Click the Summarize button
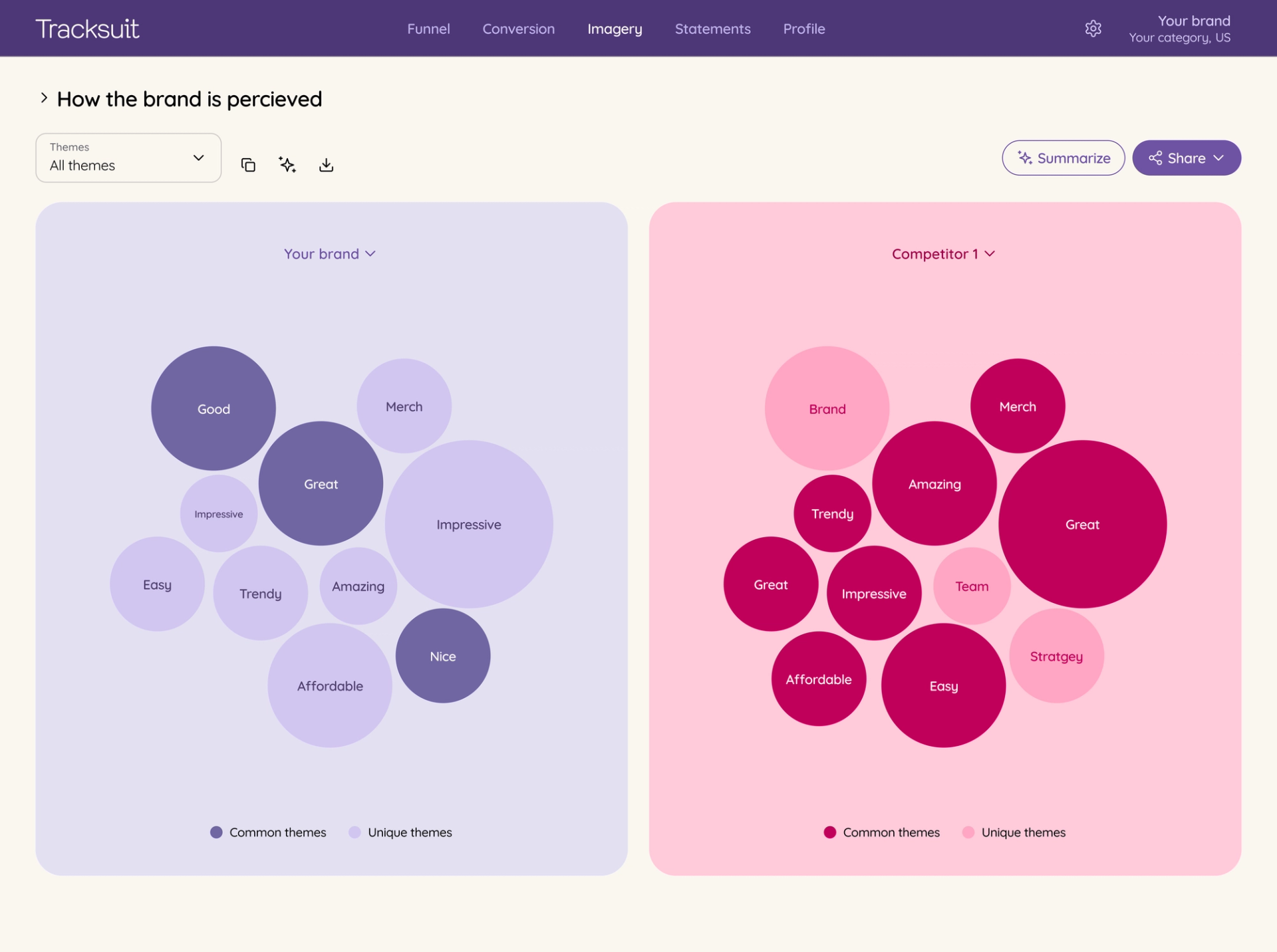This screenshot has width=1277, height=952. [x=1063, y=158]
